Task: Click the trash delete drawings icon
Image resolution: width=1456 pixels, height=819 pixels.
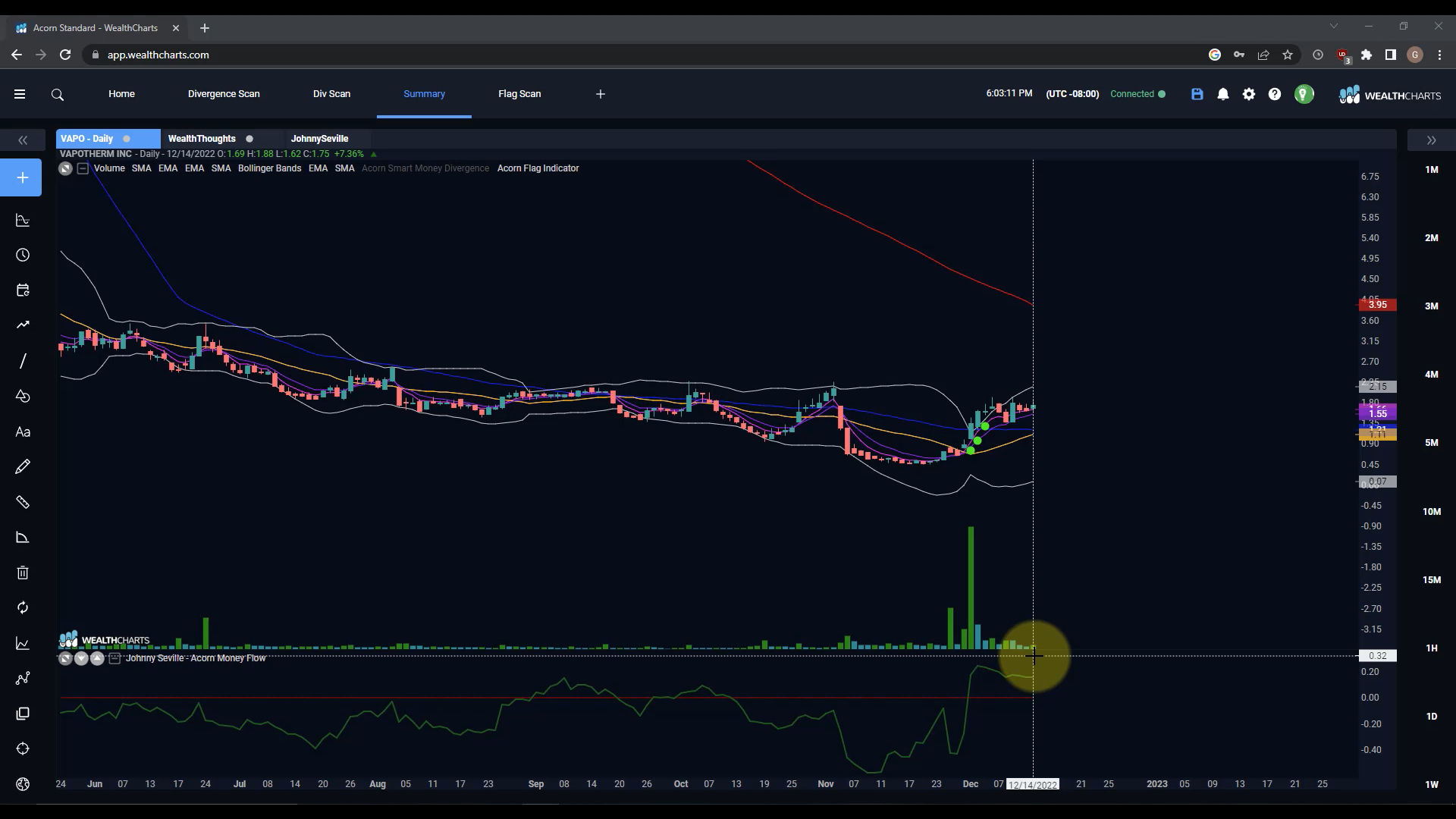Action: click(x=23, y=573)
